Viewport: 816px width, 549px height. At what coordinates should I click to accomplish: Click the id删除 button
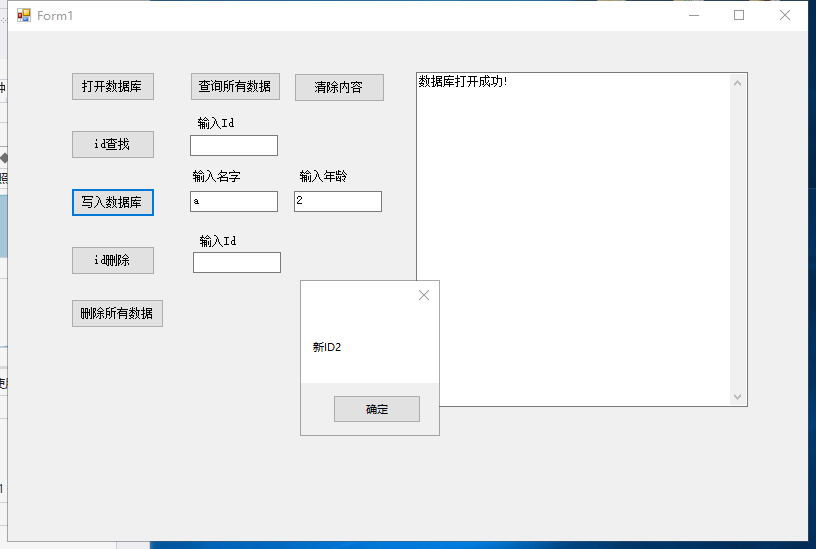point(113,261)
